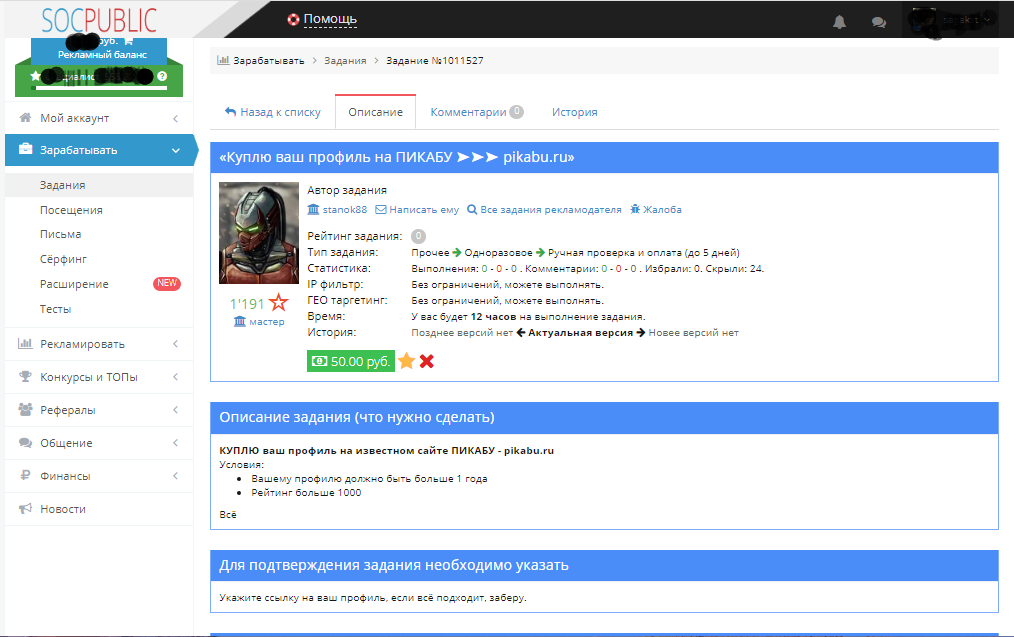Image resolution: width=1014 pixels, height=637 pixels.
Task: Click the people icon beside Рефералы
Action: pyautogui.click(x=25, y=409)
